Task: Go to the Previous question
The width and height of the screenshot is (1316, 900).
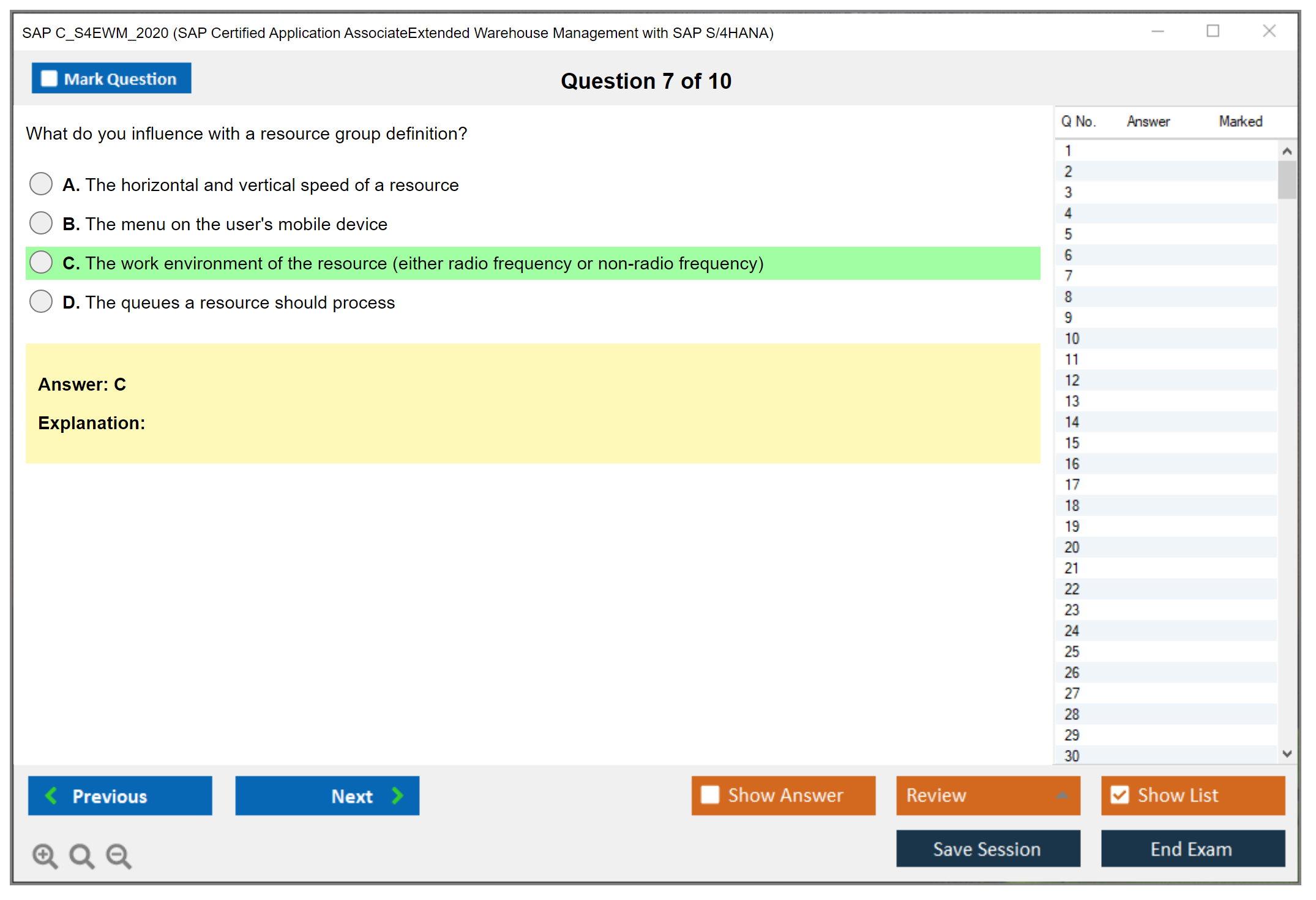Action: pos(120,795)
